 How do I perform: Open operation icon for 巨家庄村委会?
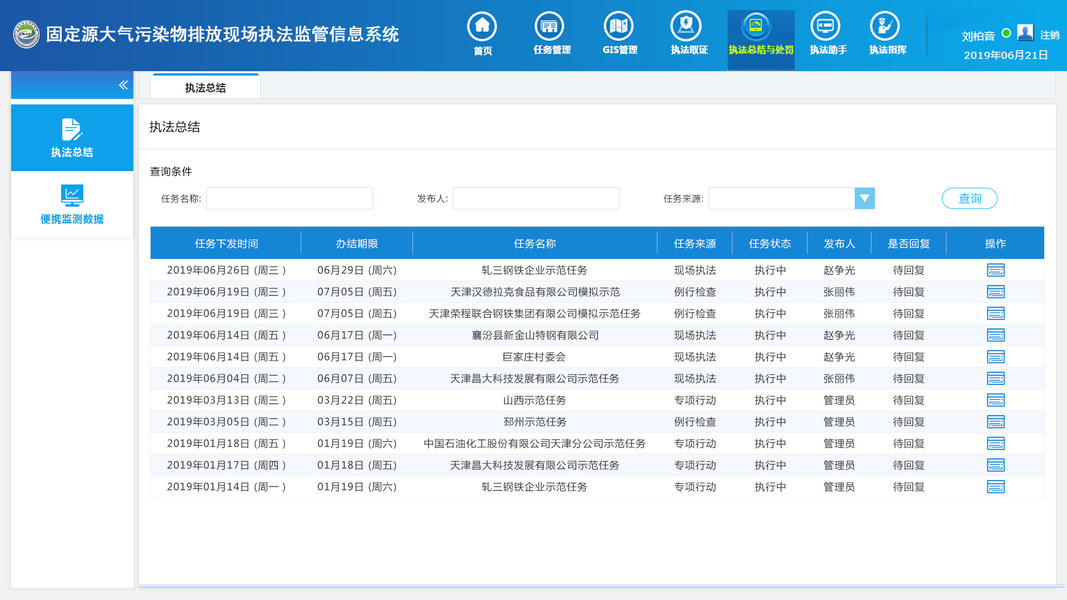(996, 357)
